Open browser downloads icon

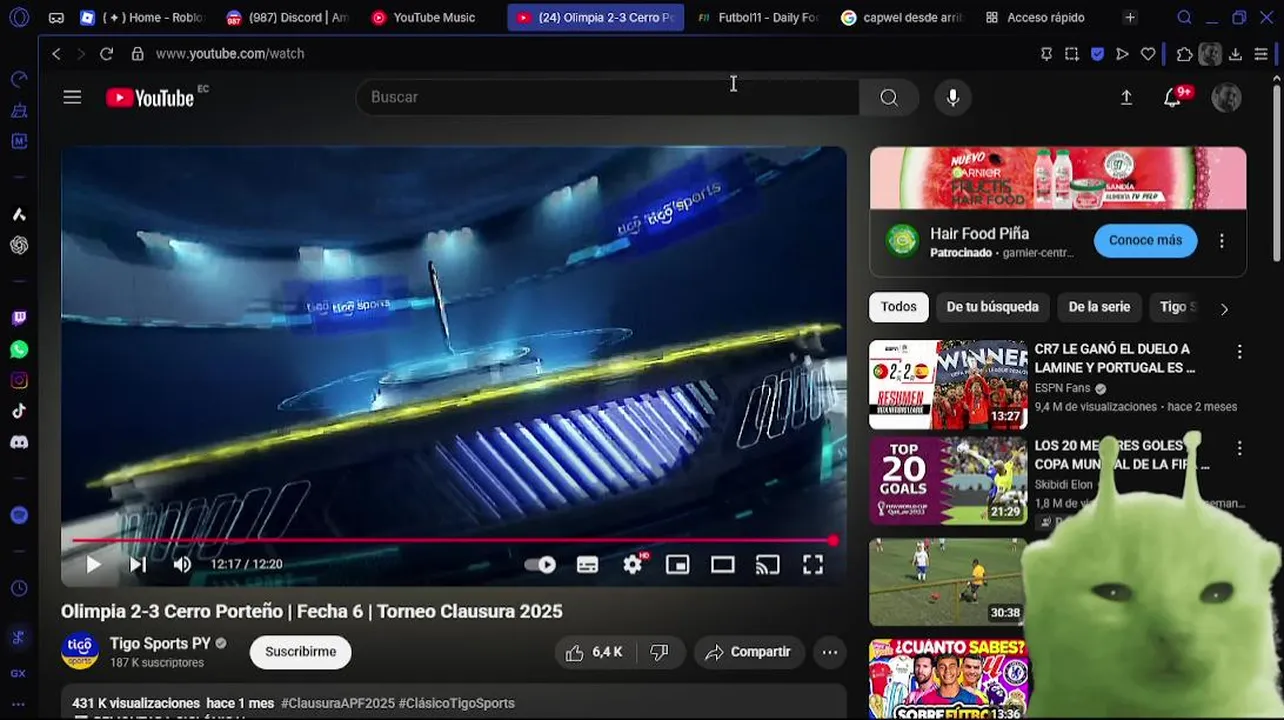(x=1236, y=54)
